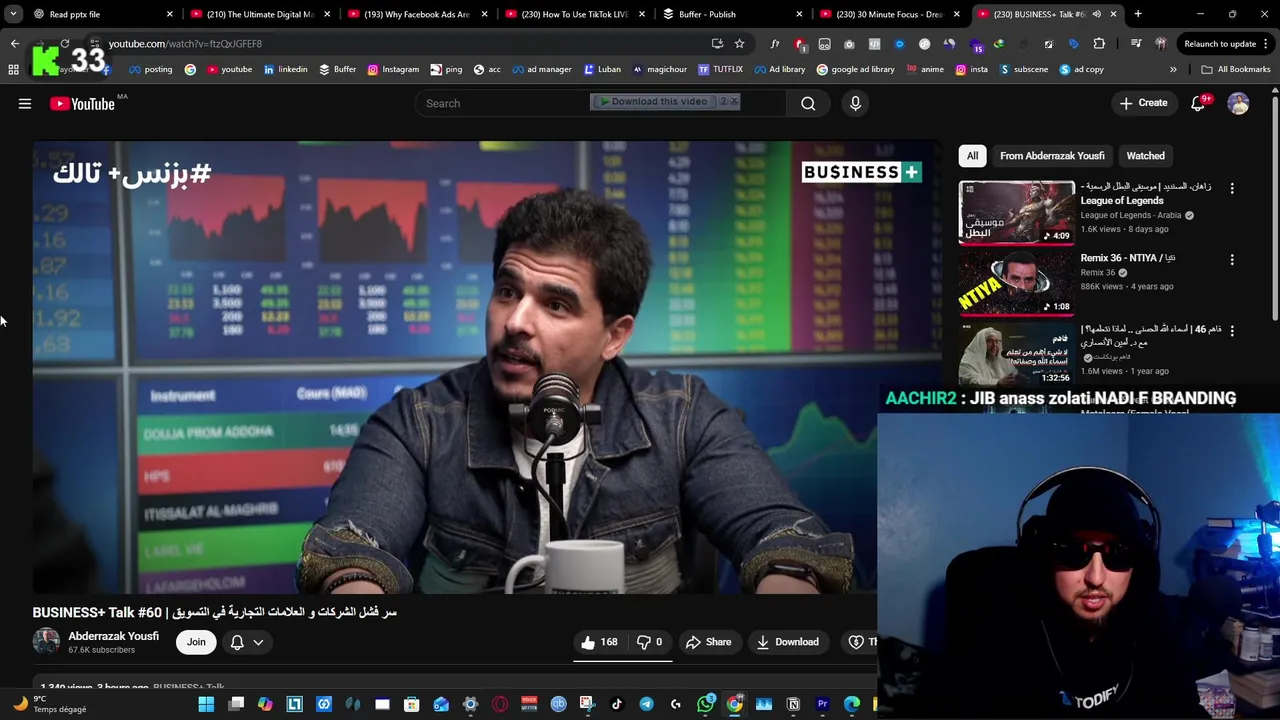Open WhatsApp from the taskbar
Image resolution: width=1280 pixels, height=720 pixels.
point(706,704)
